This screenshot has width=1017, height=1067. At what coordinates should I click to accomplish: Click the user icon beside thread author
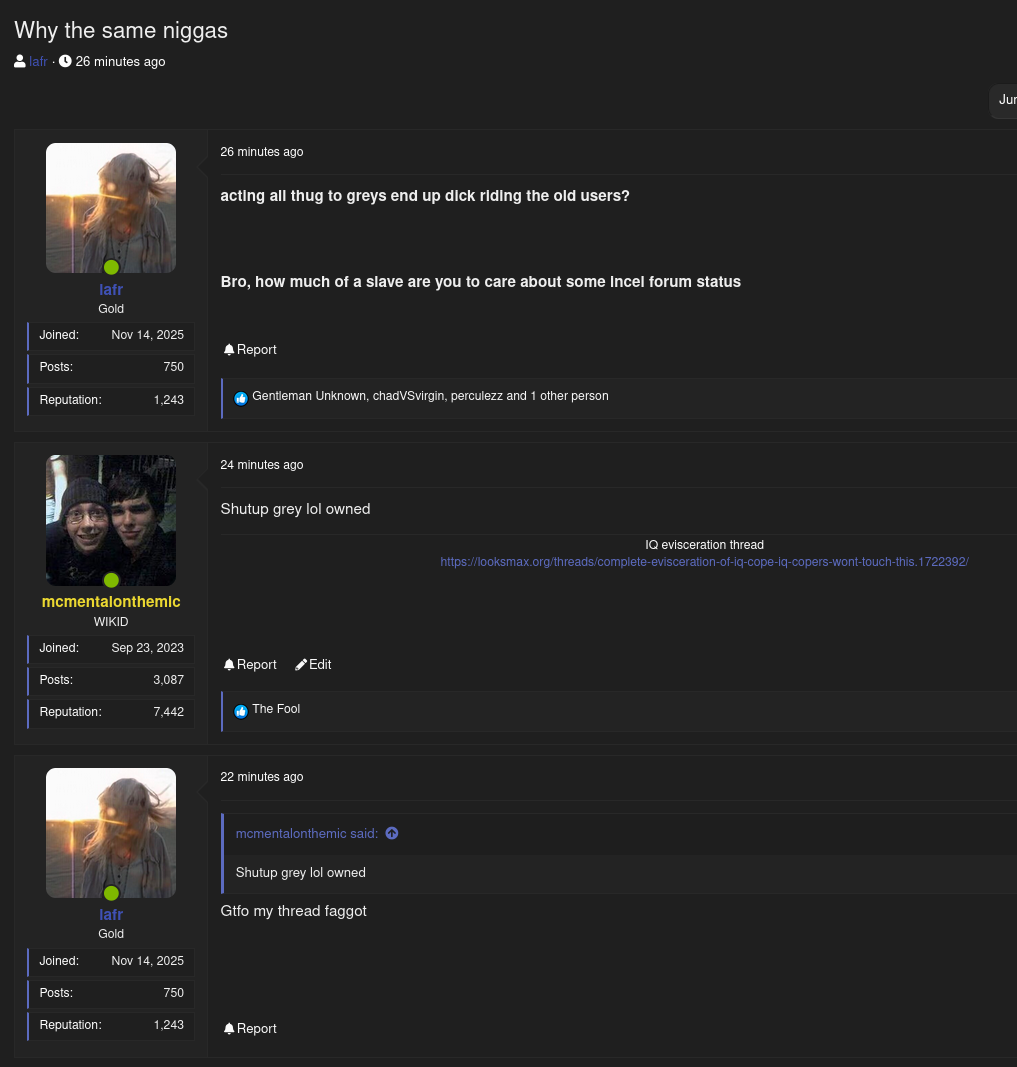(x=20, y=62)
